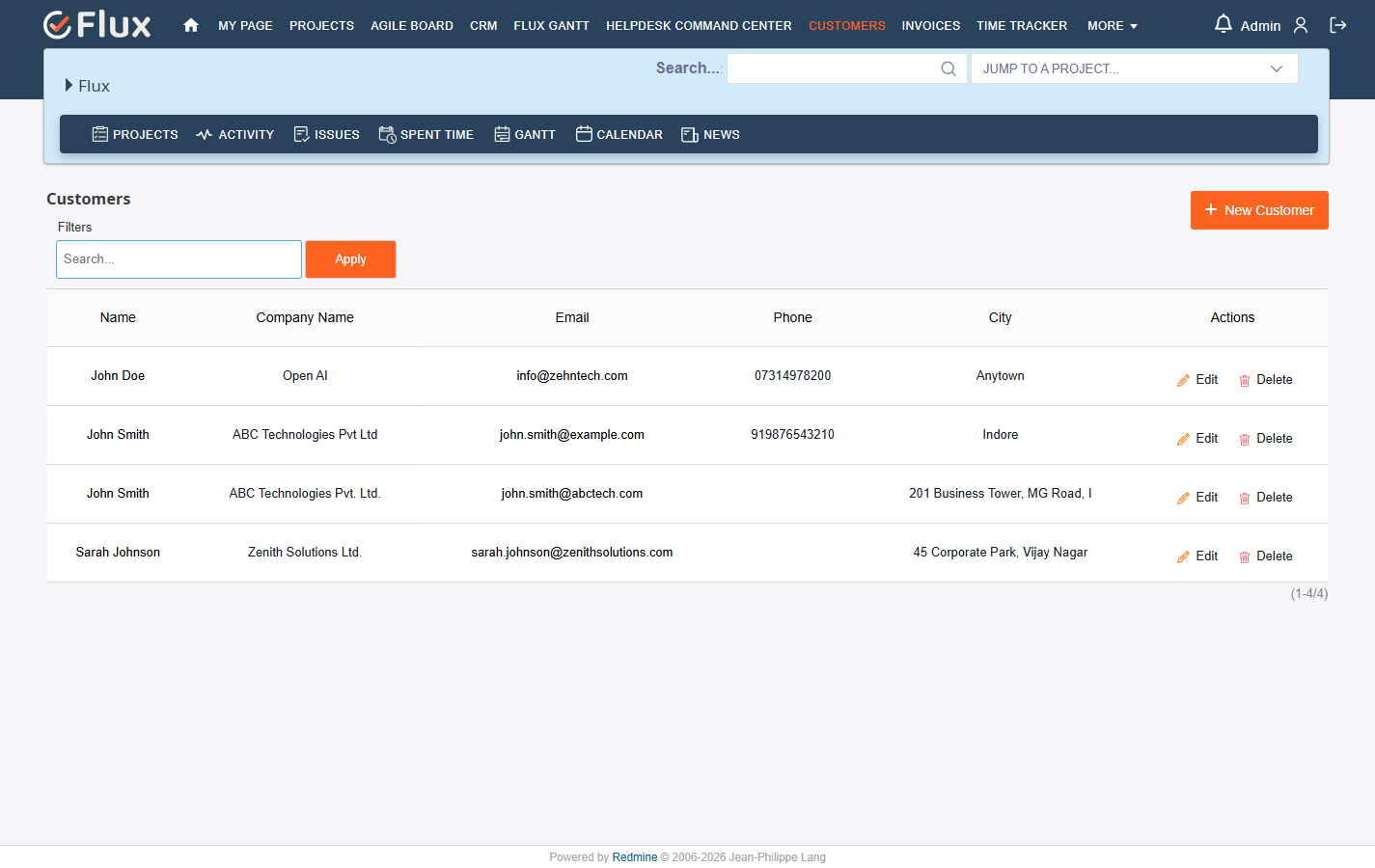
Task: Click the trash icon for John Doe
Action: point(1245,380)
